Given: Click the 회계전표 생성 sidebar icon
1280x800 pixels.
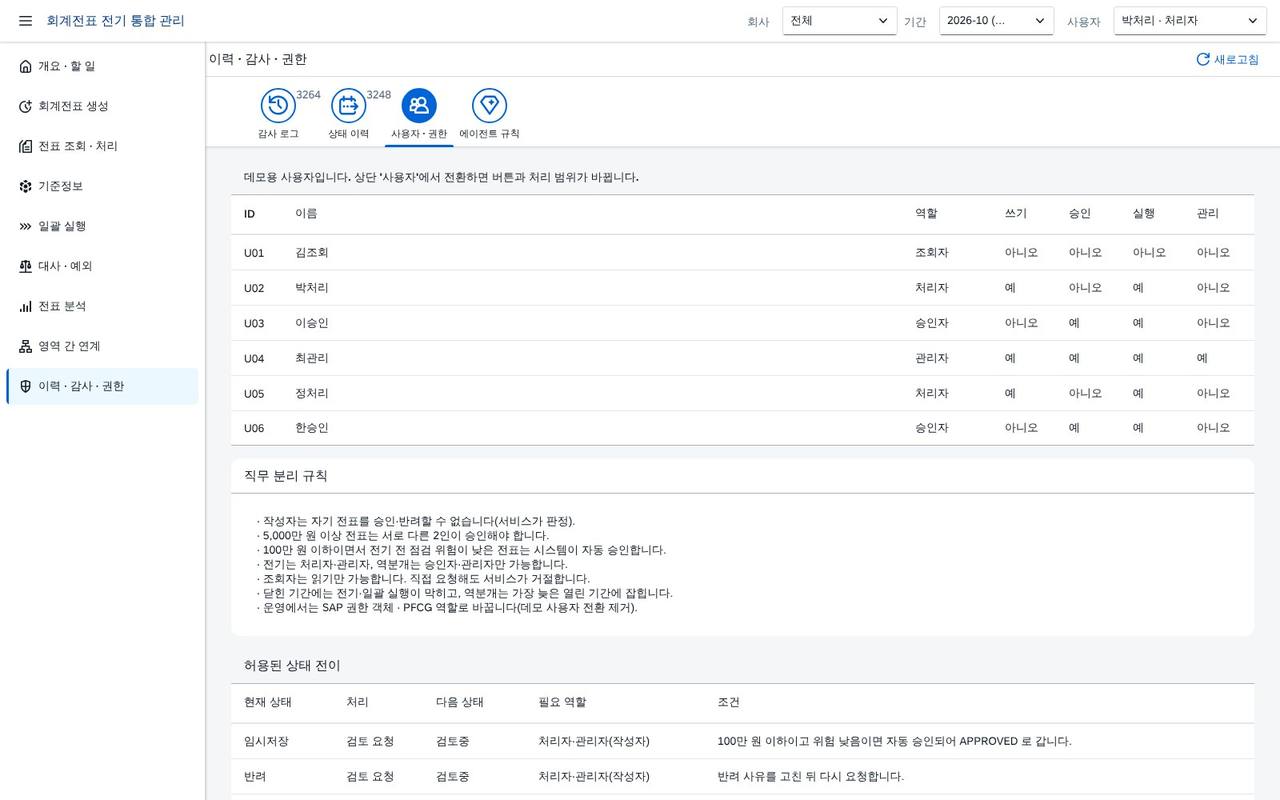Looking at the screenshot, I should tap(26, 106).
